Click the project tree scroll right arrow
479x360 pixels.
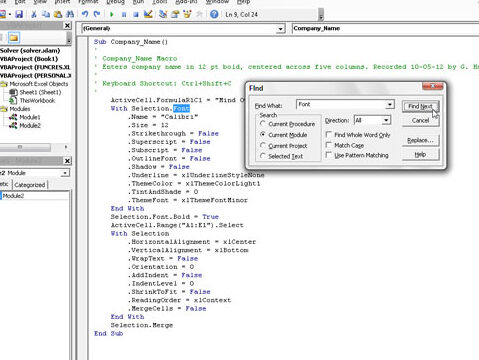point(66,147)
